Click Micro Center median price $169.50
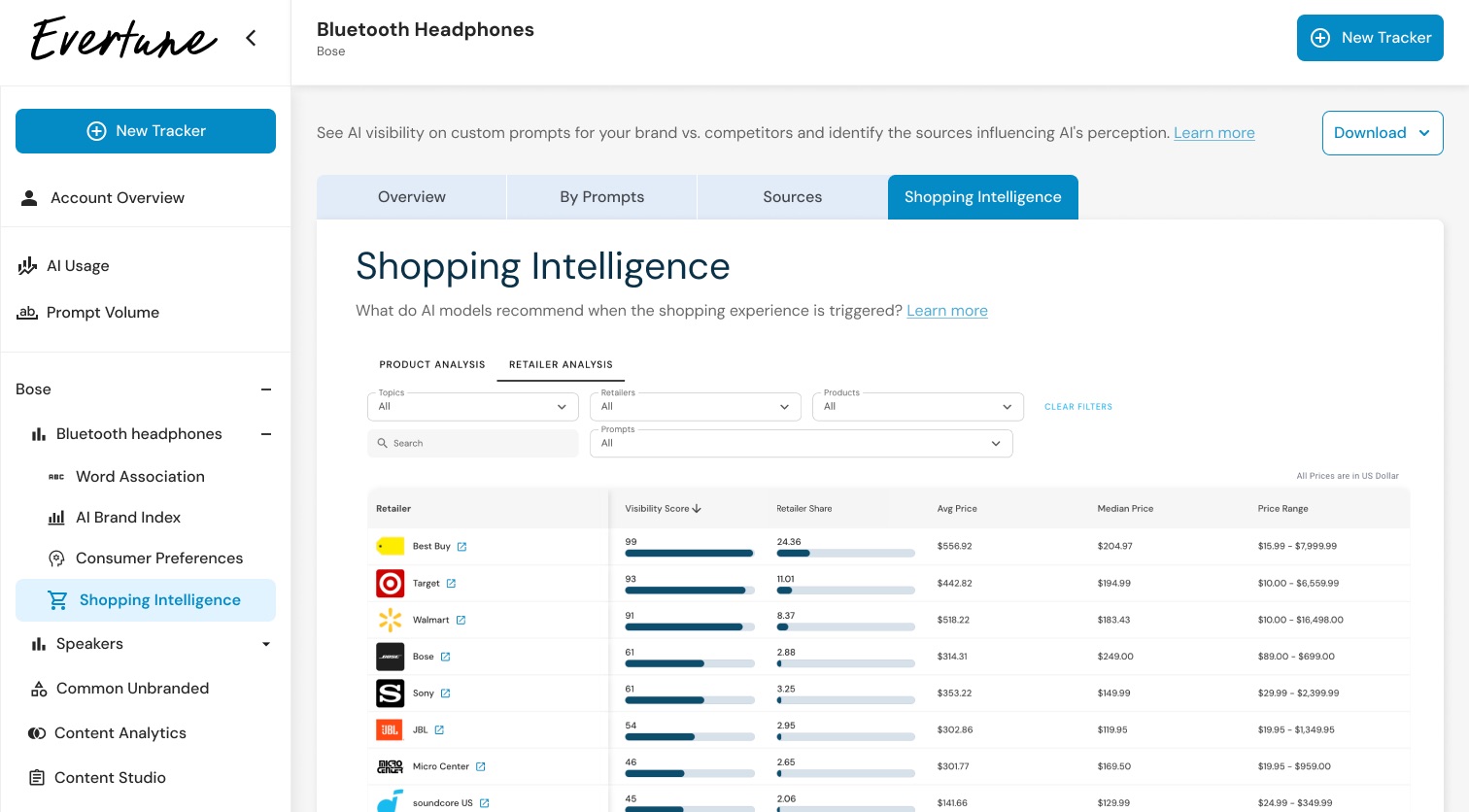 point(1113,766)
